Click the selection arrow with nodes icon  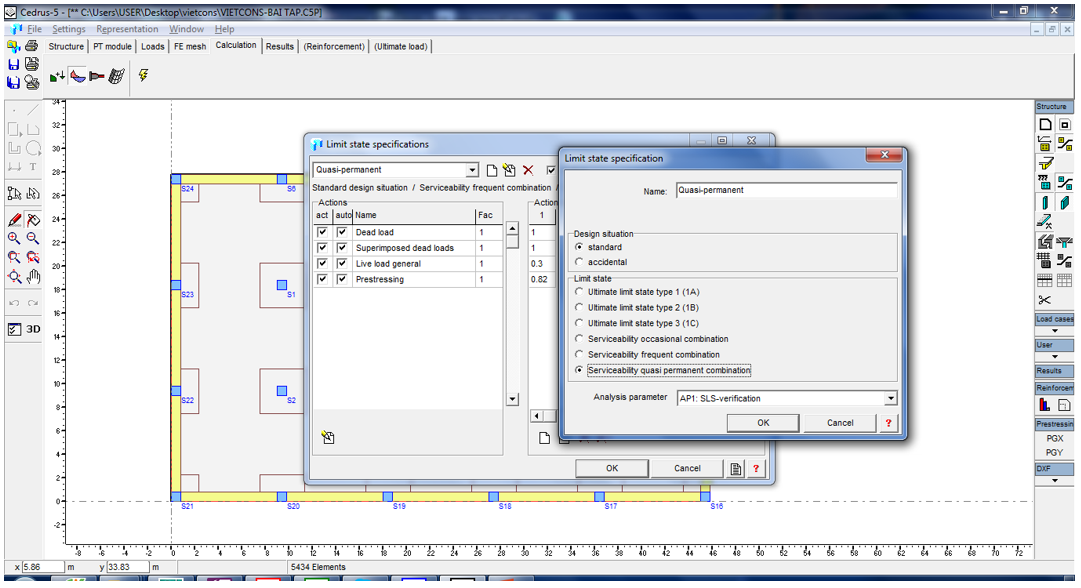click(x=14, y=194)
